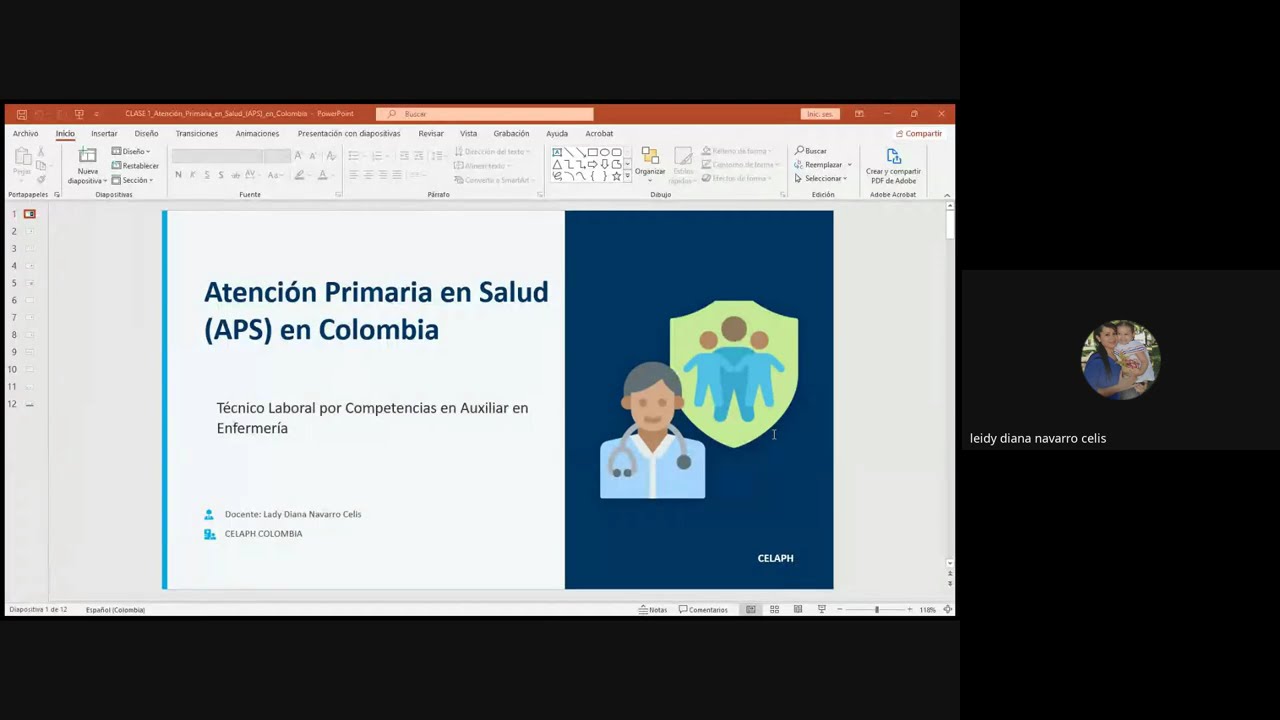Click the Cut scissors icon

click(x=41, y=152)
